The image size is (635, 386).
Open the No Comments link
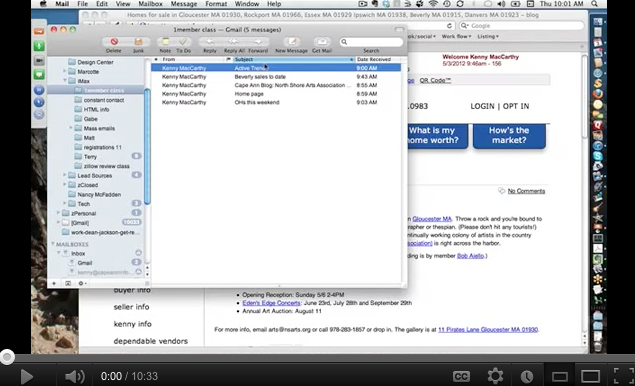526,191
